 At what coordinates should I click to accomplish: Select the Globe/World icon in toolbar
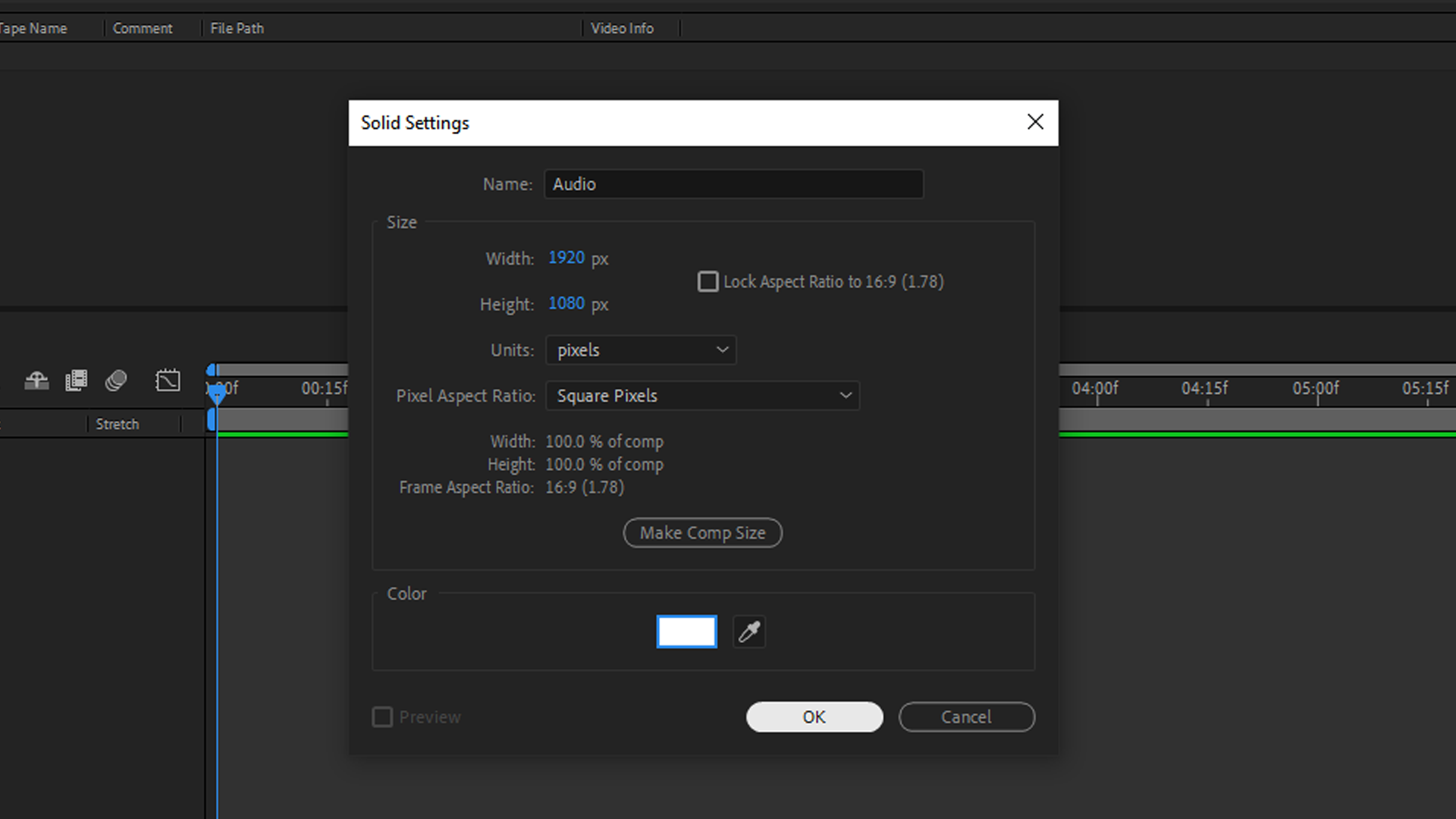tap(117, 380)
